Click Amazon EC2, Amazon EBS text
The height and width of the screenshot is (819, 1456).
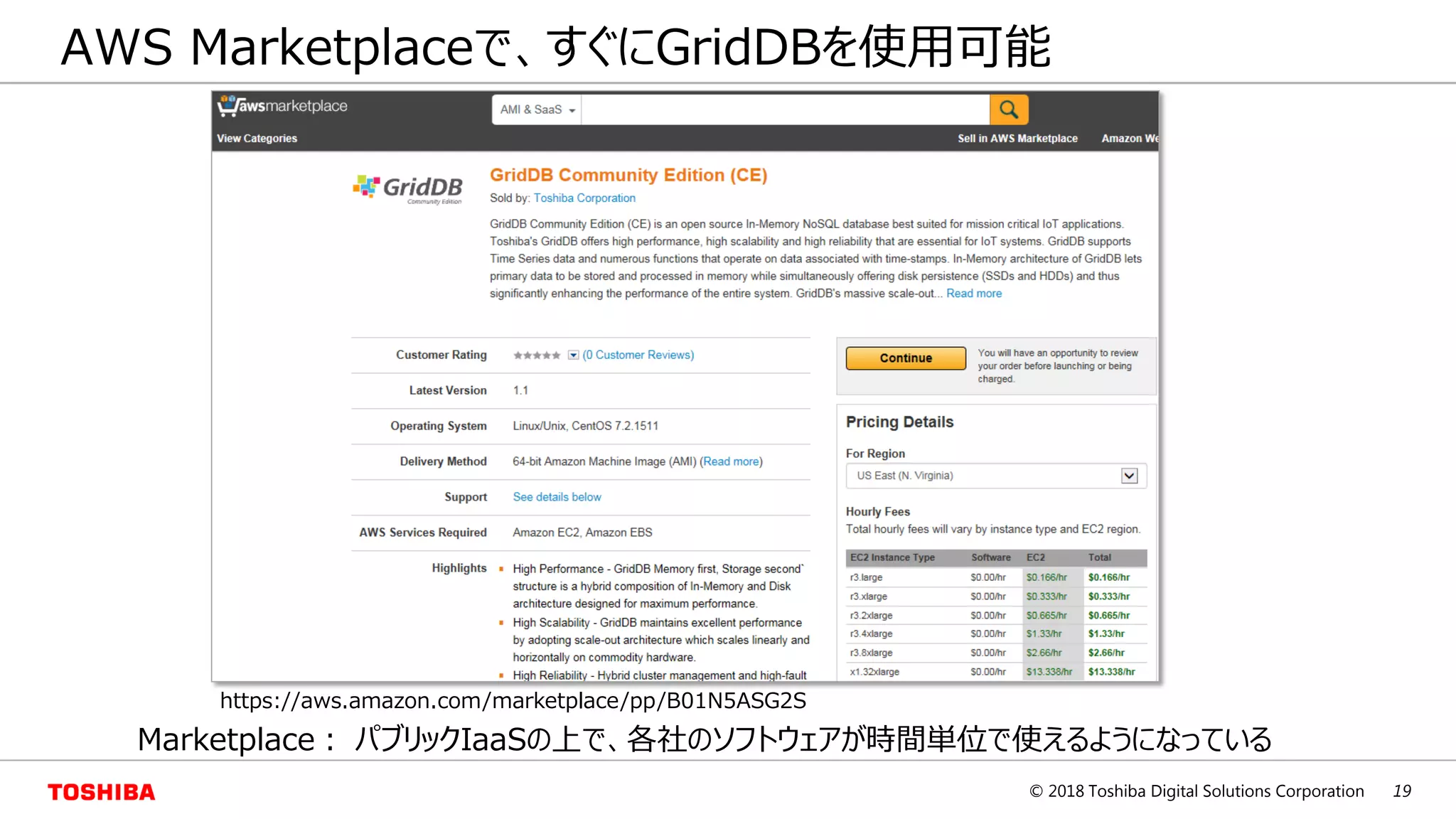tap(582, 532)
